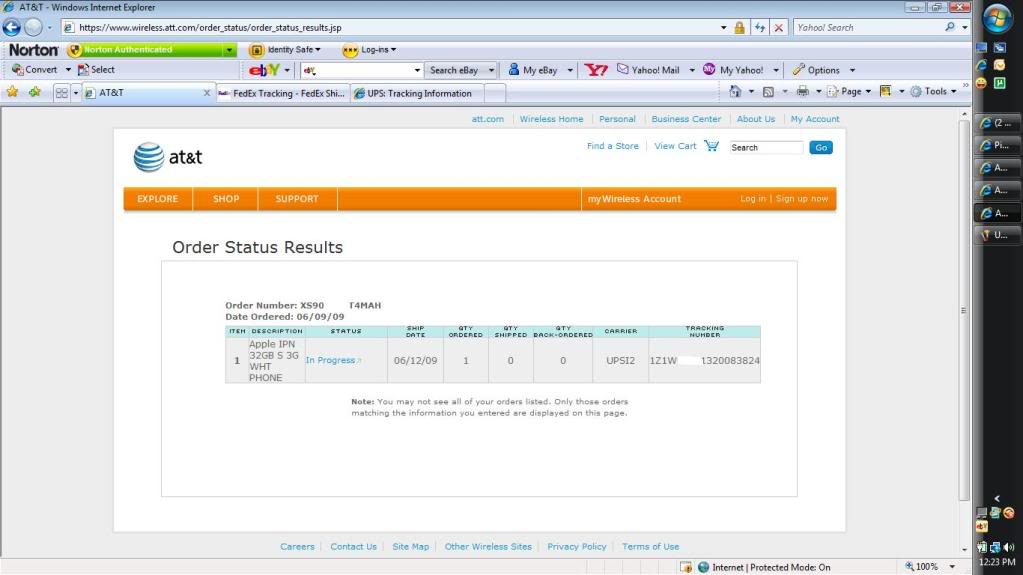Open the Tools menu
1023x575 pixels.
[x=934, y=91]
